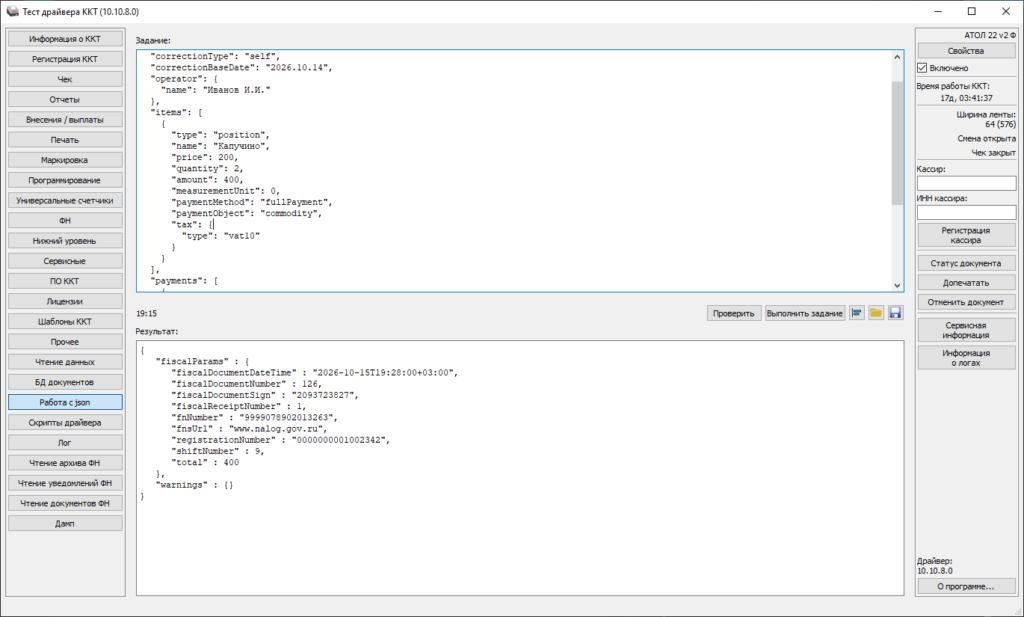
Task: Click the "fiscalDocumentNumber" line in the result
Action: (x=246, y=385)
